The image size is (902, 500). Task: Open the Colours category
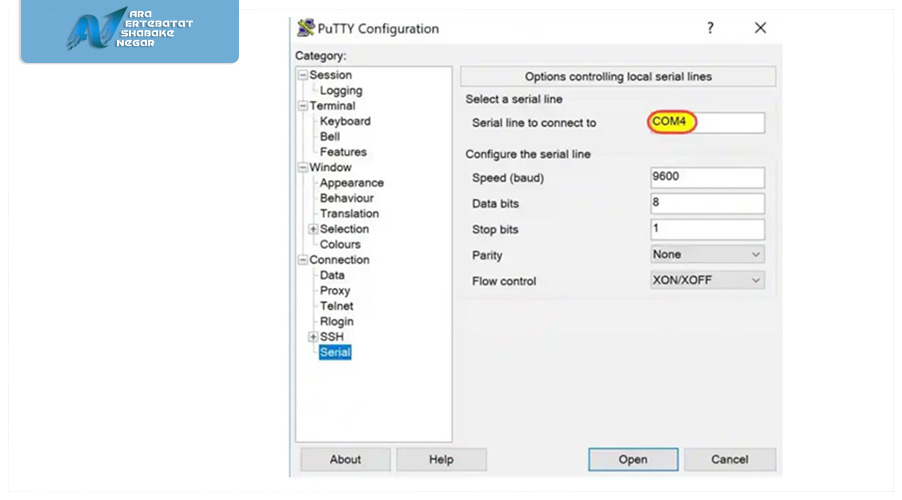[x=340, y=245]
